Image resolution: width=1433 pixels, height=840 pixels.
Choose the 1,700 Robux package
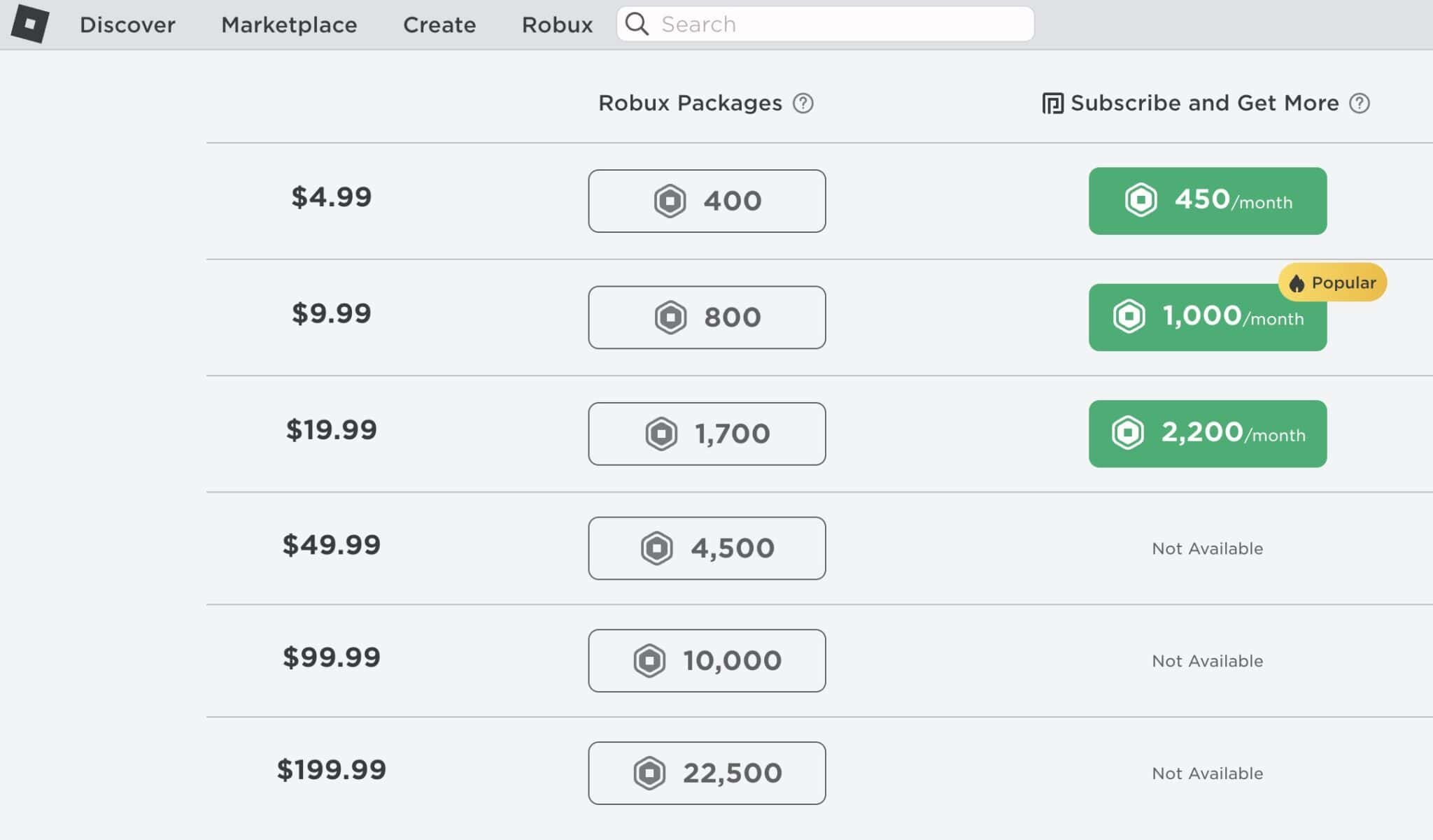707,434
